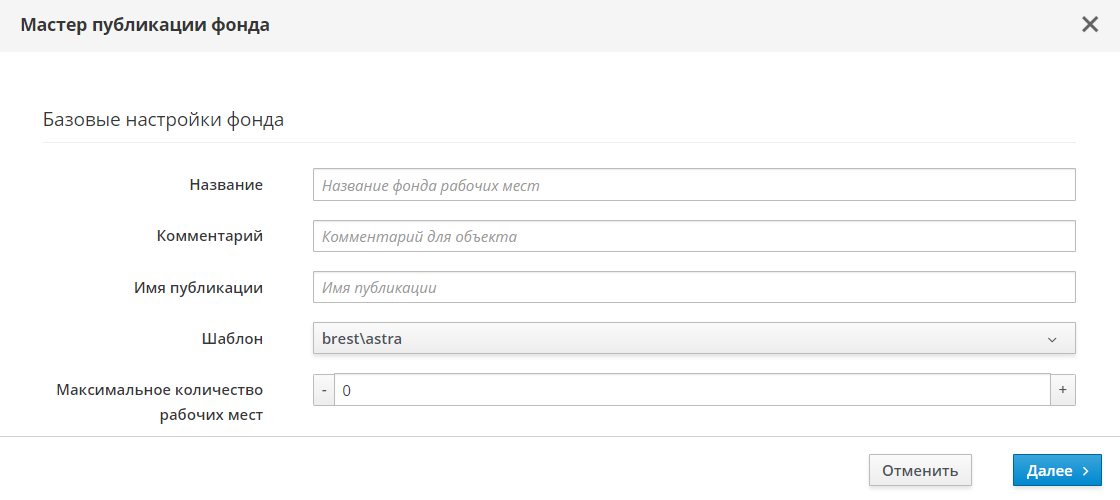Focus the Название фонда рабочих мест field

coord(694,185)
